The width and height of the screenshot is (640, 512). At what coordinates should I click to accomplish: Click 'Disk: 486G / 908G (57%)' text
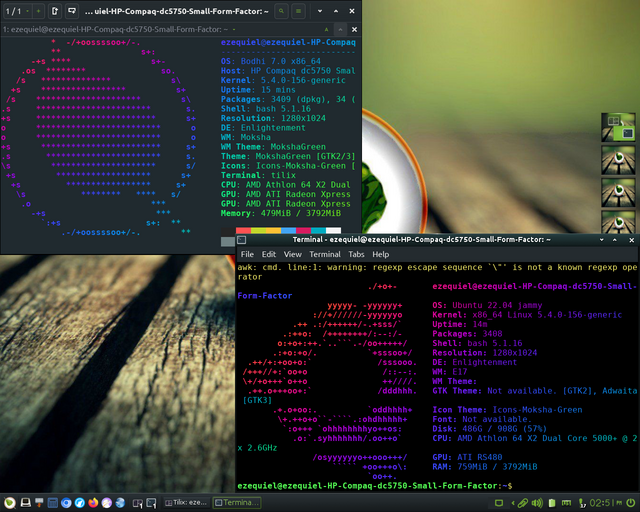pyautogui.click(x=489, y=429)
